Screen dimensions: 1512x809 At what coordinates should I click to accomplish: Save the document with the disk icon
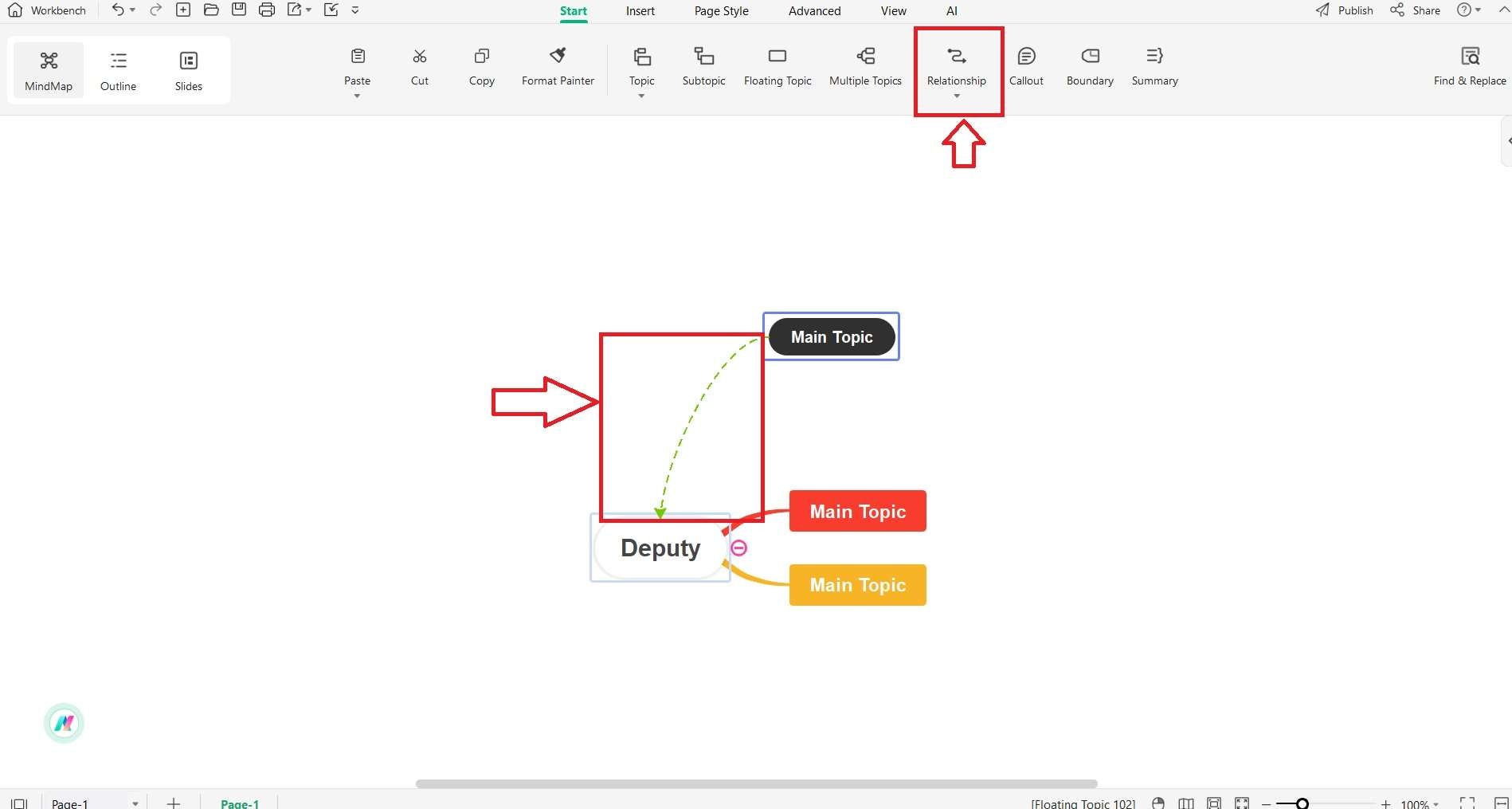239,10
